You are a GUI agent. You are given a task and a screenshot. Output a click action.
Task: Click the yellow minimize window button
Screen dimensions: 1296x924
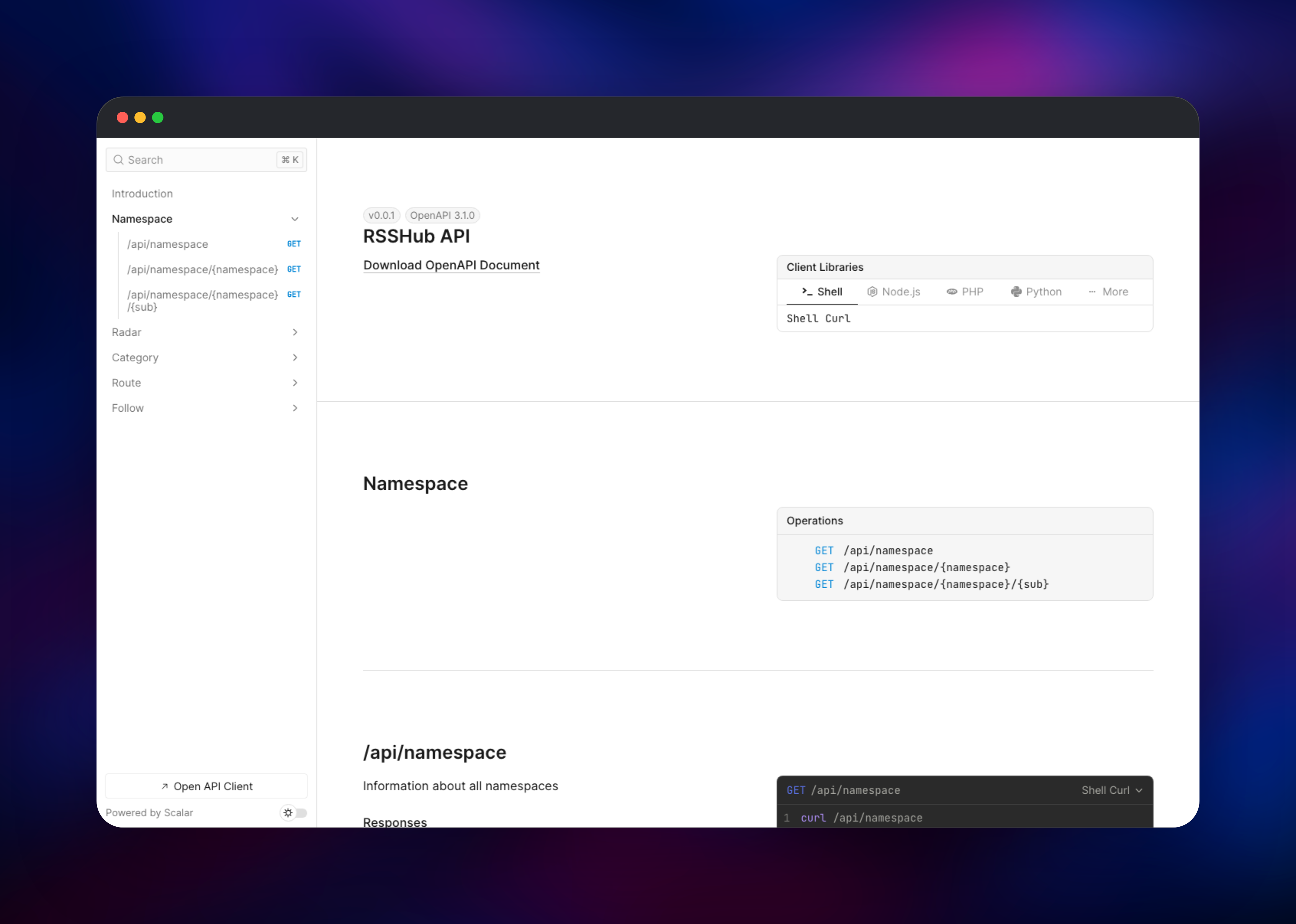(x=140, y=118)
